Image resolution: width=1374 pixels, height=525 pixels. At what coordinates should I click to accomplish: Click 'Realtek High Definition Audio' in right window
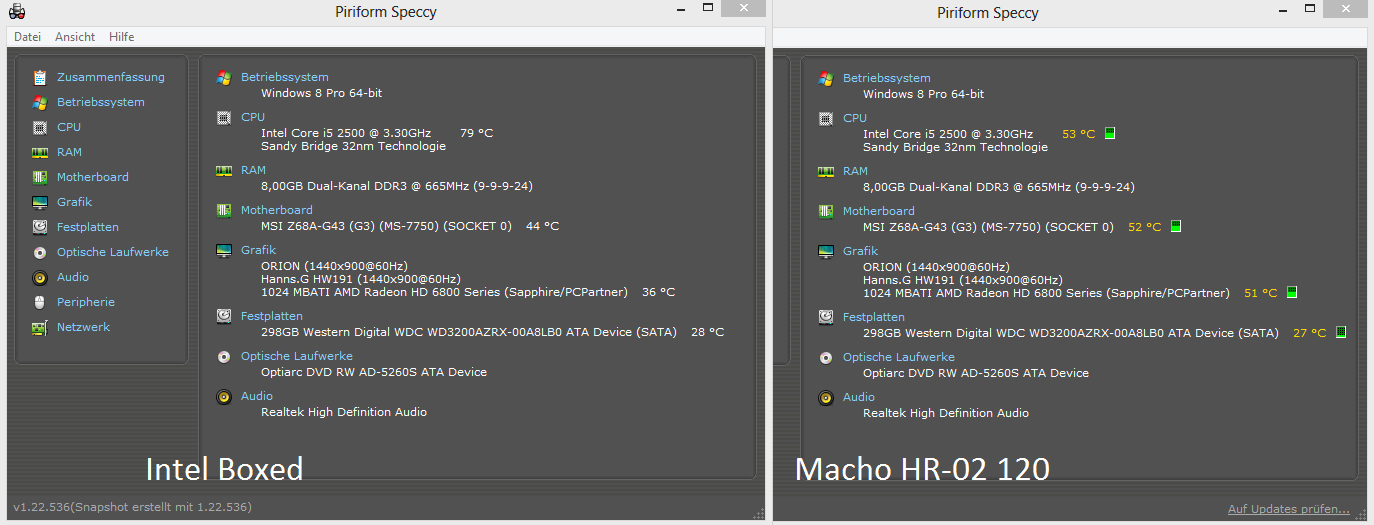point(946,412)
